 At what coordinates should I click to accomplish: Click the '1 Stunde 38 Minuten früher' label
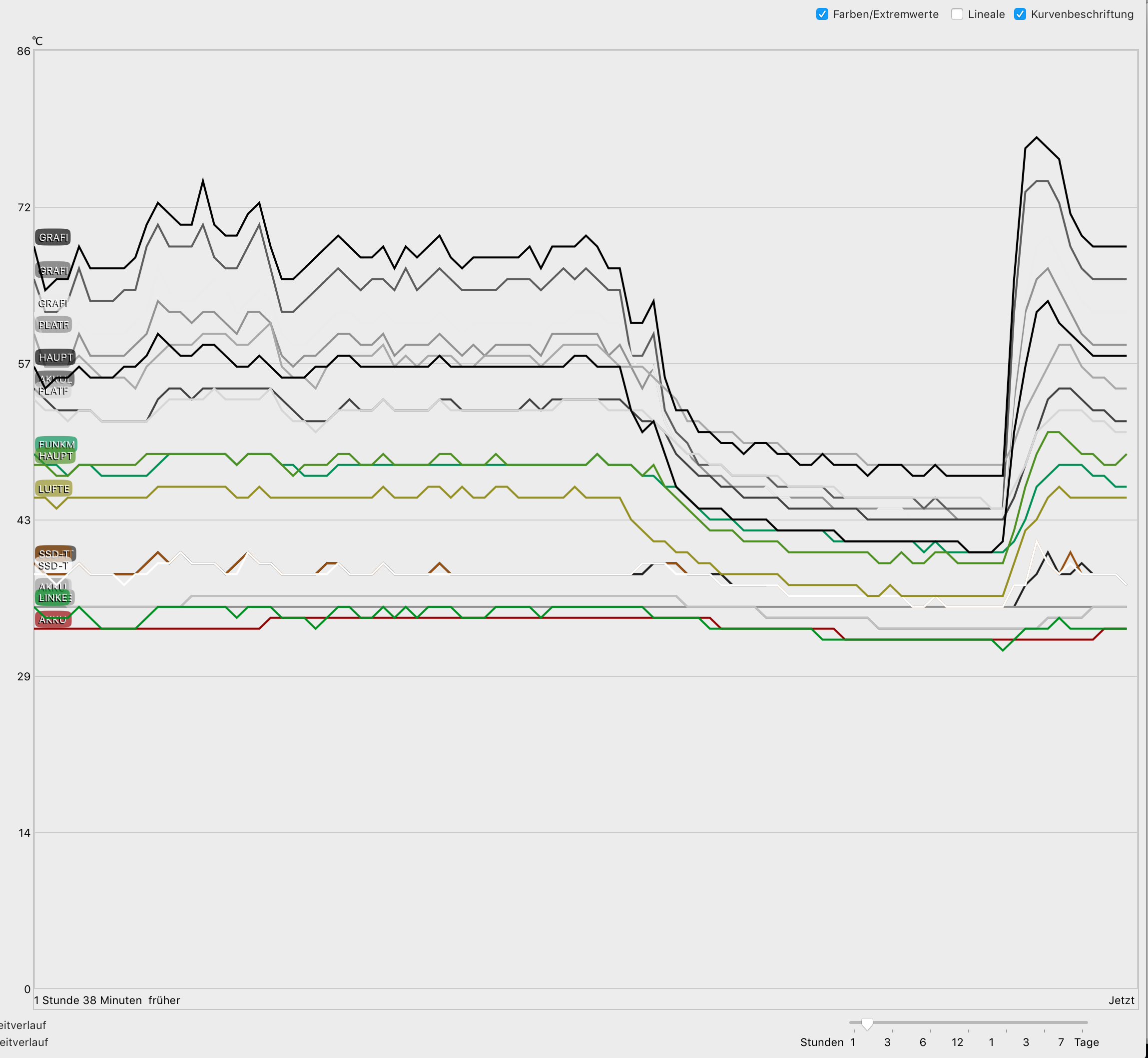pos(107,1000)
